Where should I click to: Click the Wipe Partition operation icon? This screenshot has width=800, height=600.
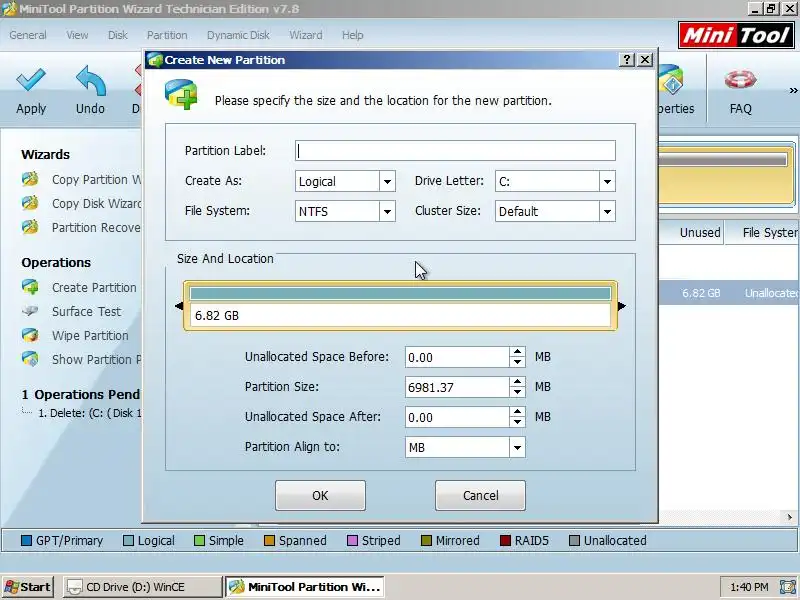30,335
